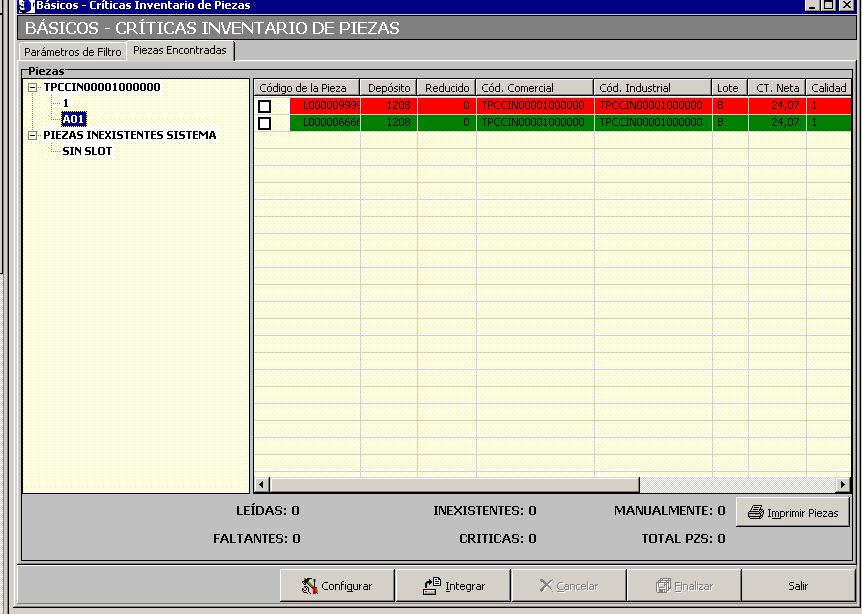Viewport: 862px width, 614px height.
Task: Select the A01 tree item
Action: pos(74,119)
